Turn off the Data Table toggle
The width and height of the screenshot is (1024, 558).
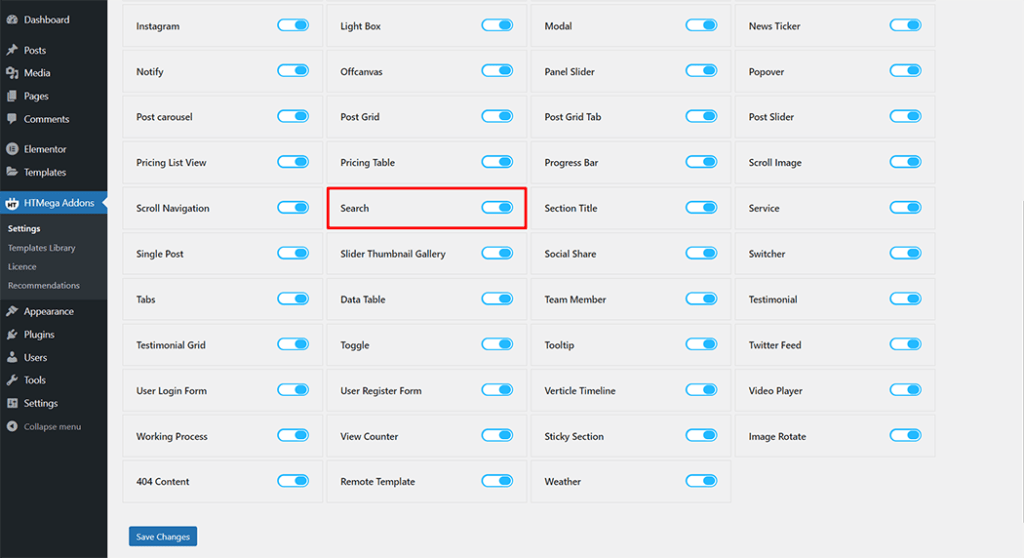(497, 299)
